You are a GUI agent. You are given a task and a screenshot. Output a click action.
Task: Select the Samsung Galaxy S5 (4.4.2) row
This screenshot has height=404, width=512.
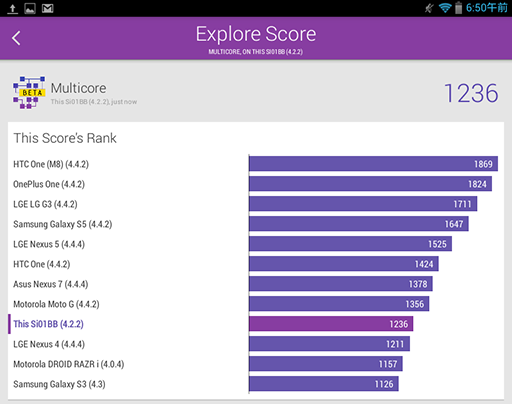(256, 224)
